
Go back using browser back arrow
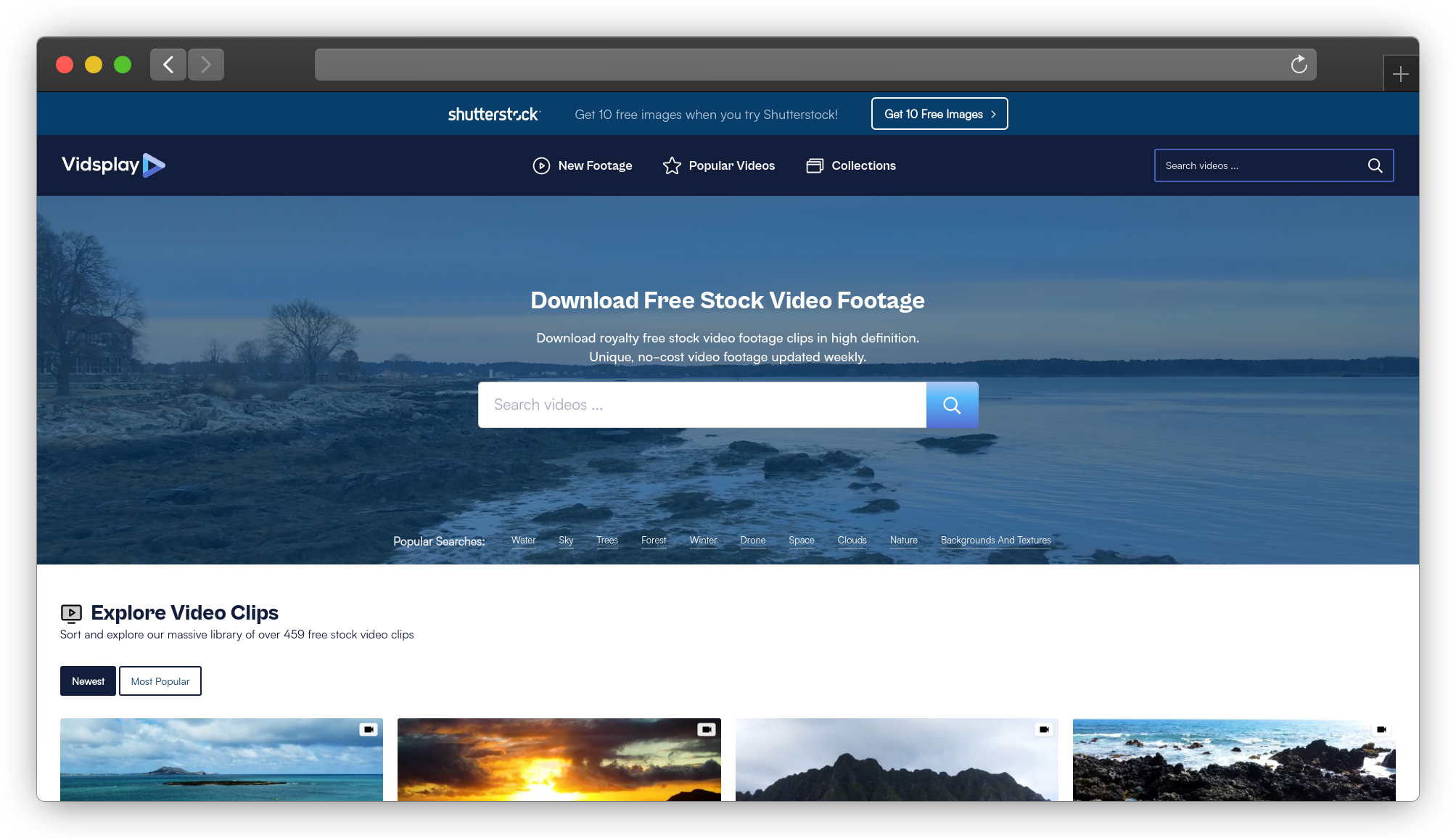point(168,65)
